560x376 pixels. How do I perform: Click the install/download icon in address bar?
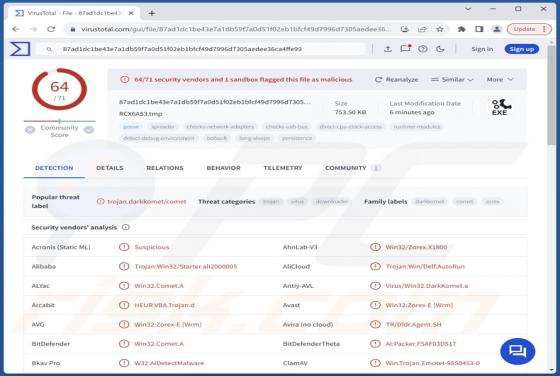coord(404,29)
